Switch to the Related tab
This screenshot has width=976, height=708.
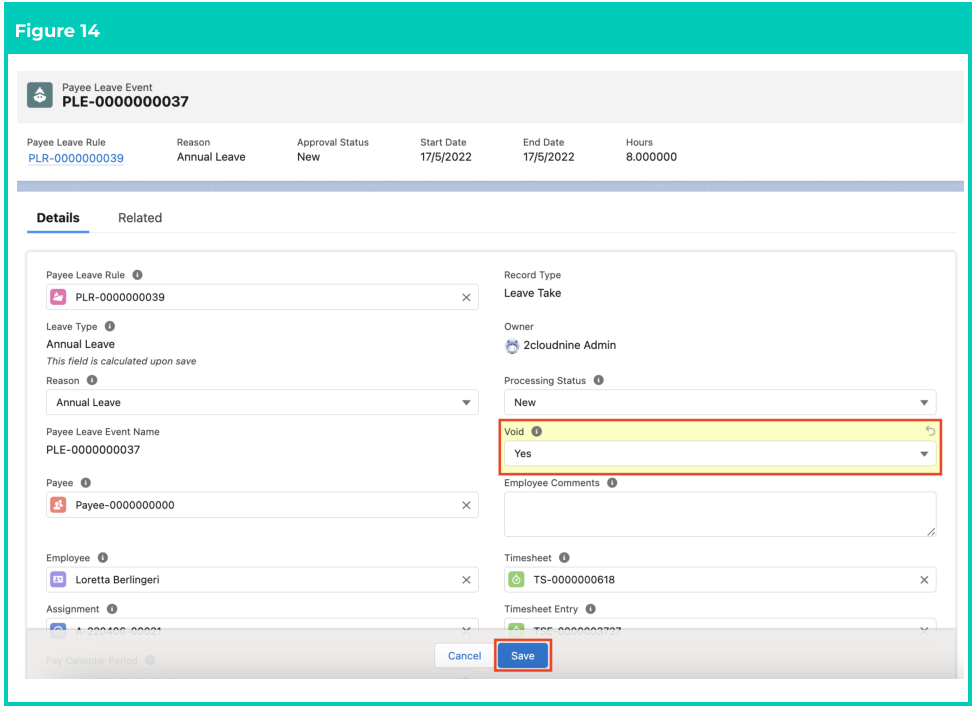click(x=140, y=218)
